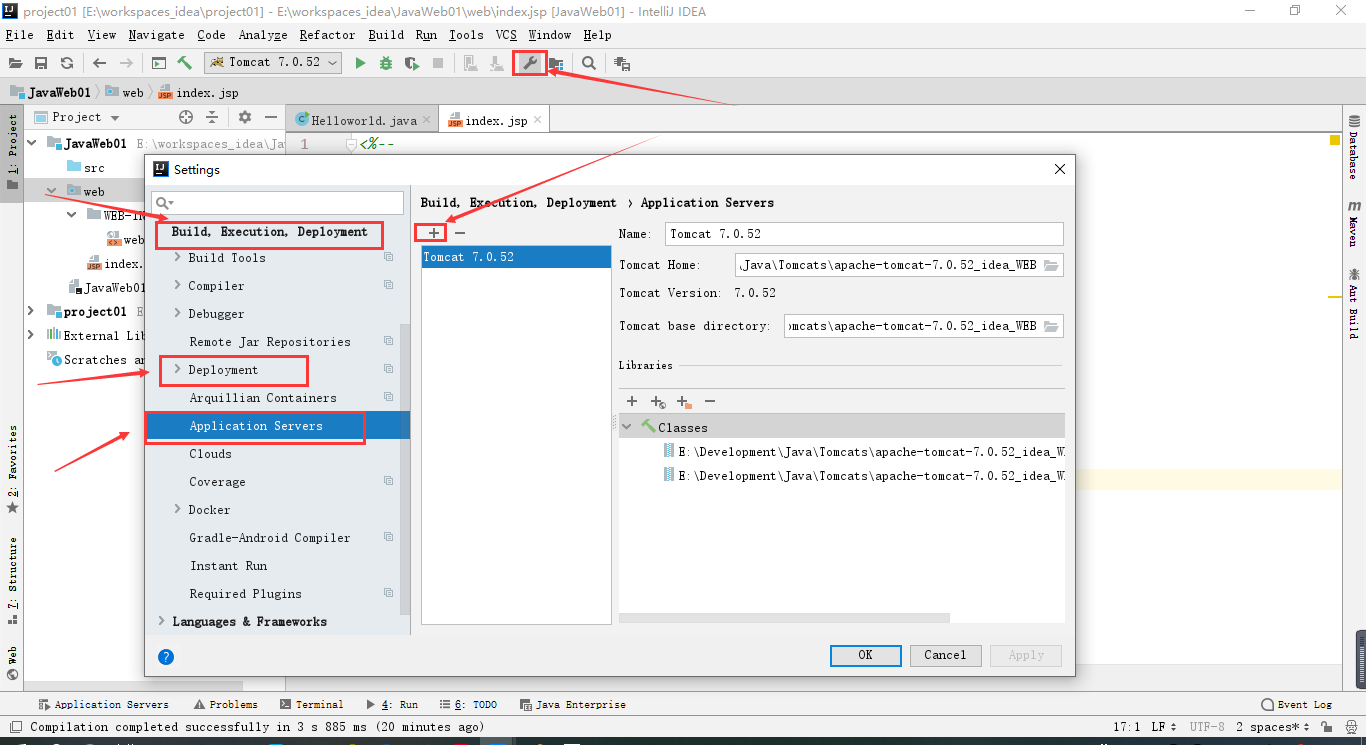Open Project panel gear options
Image resolution: width=1366 pixels, height=745 pixels.
245,117
